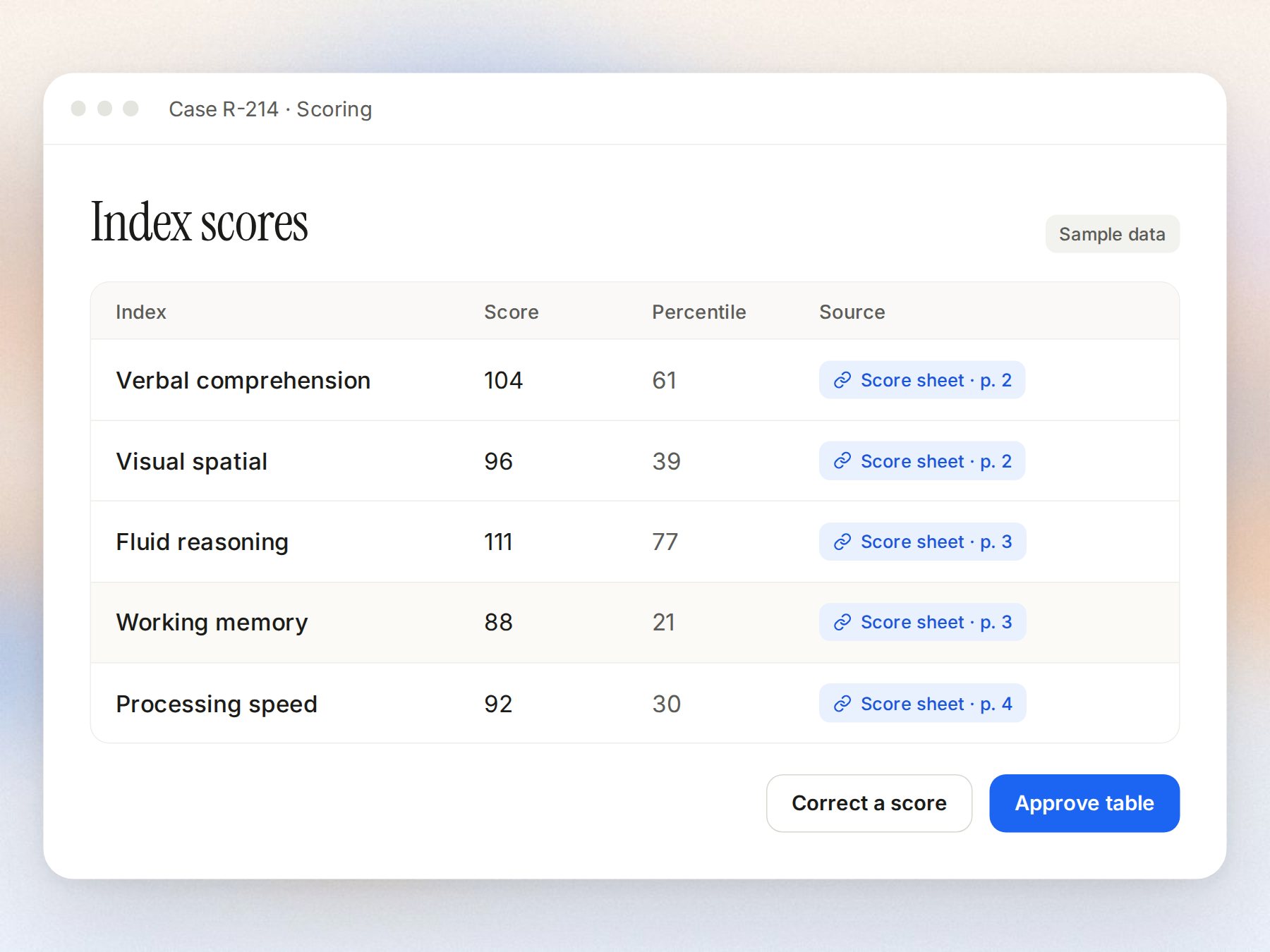
Task: Open Score sheet p. 2 for Verbal comprehension
Action: 921,381
